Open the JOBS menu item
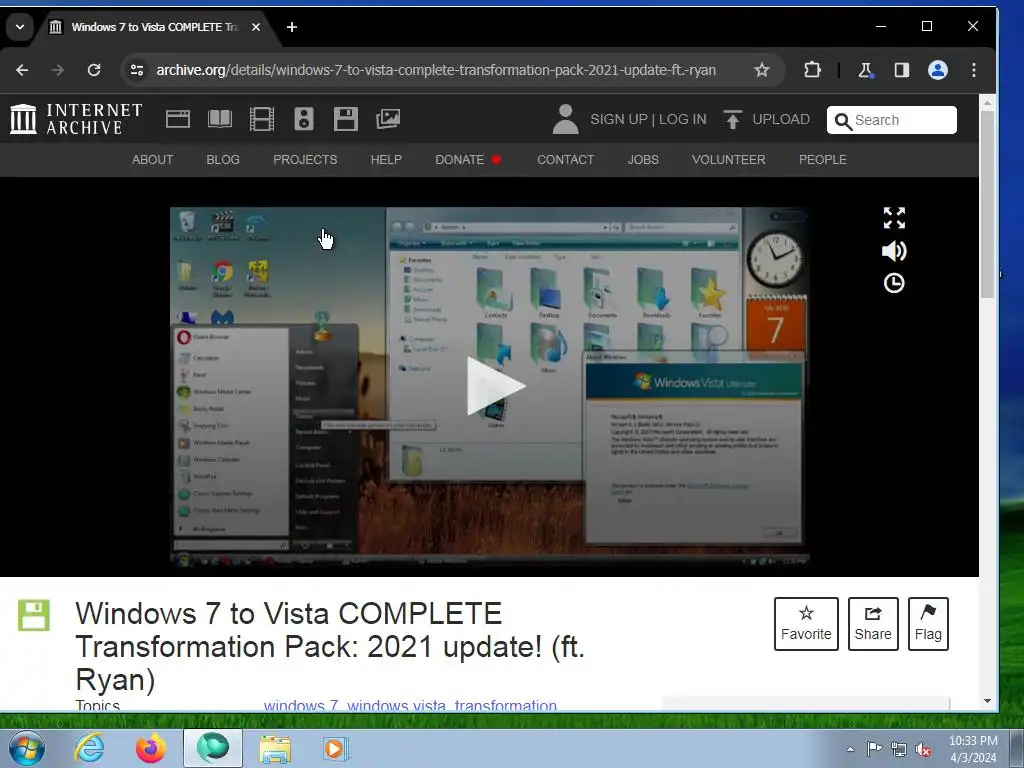 (x=643, y=159)
